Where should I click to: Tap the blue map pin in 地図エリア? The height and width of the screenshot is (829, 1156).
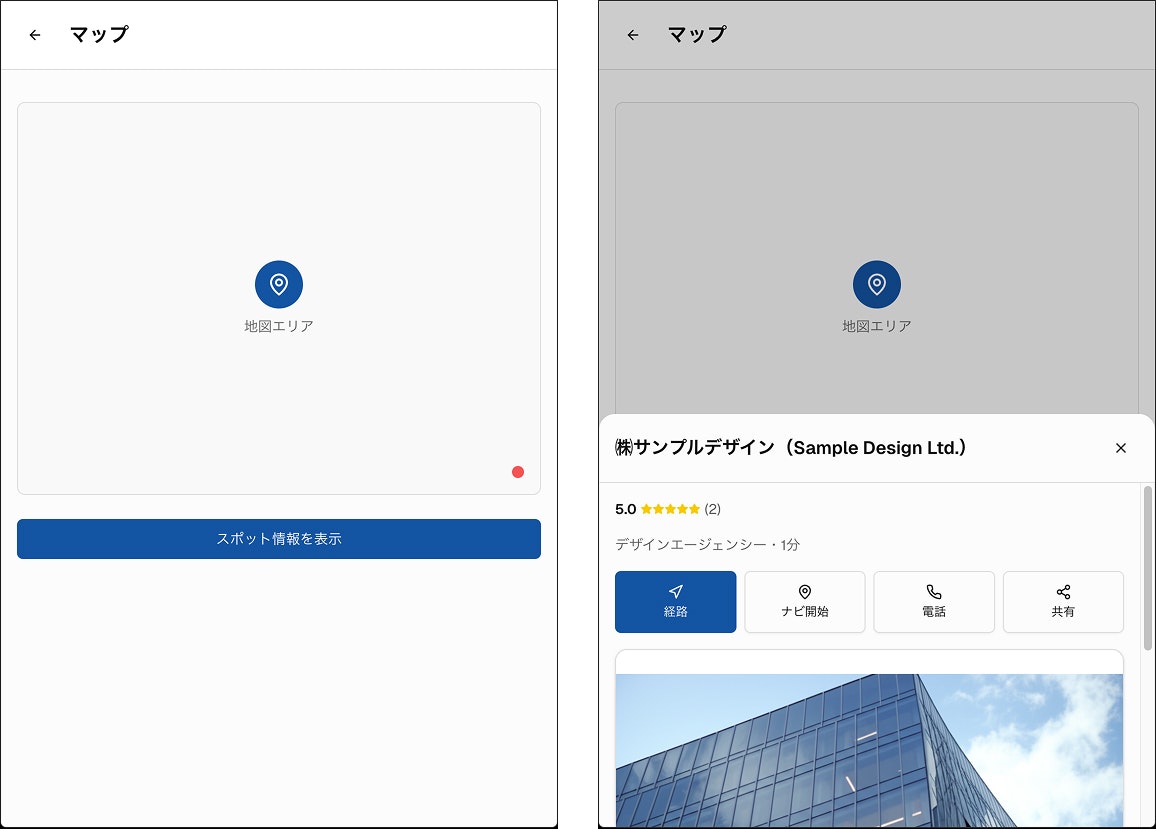[x=877, y=284]
